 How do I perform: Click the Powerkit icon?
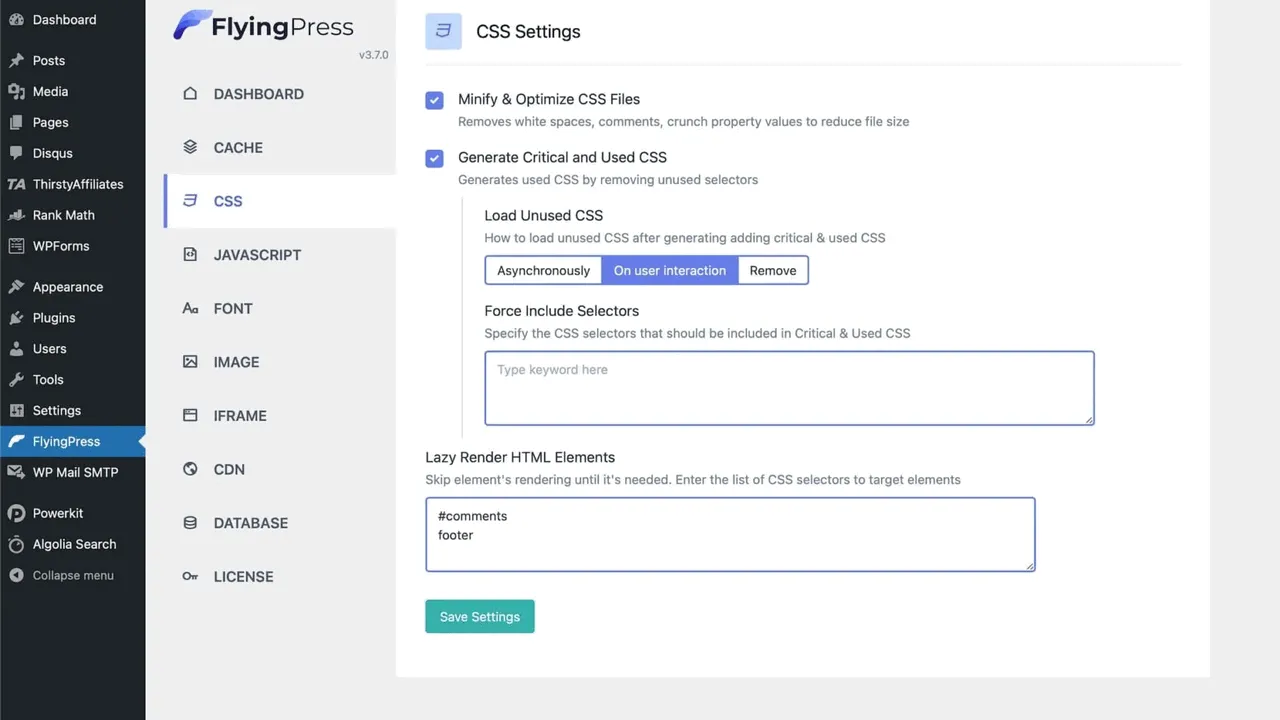point(16,514)
